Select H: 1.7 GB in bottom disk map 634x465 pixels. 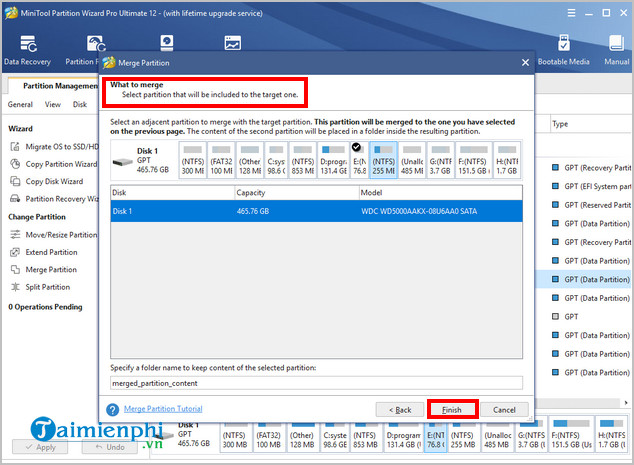[x=612, y=435]
